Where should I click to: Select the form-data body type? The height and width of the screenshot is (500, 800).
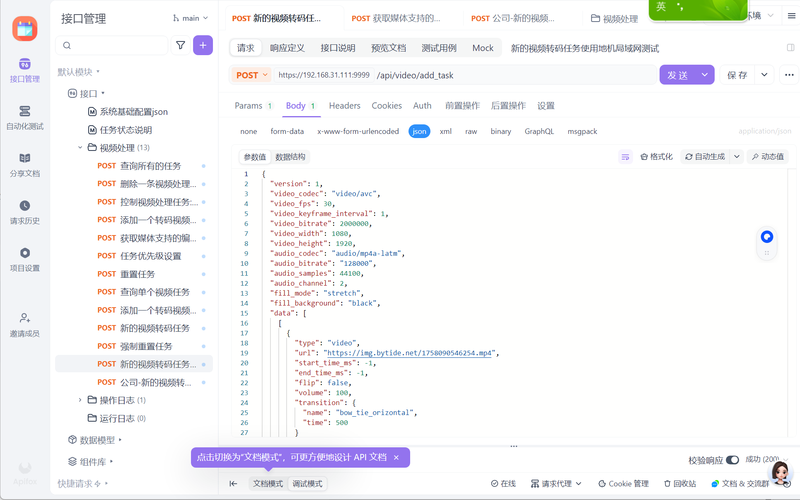287,131
